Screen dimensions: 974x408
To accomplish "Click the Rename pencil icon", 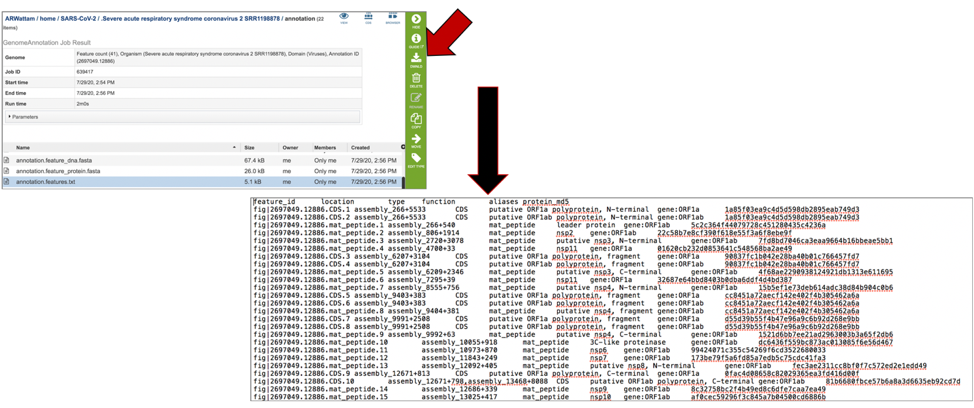I will point(416,100).
